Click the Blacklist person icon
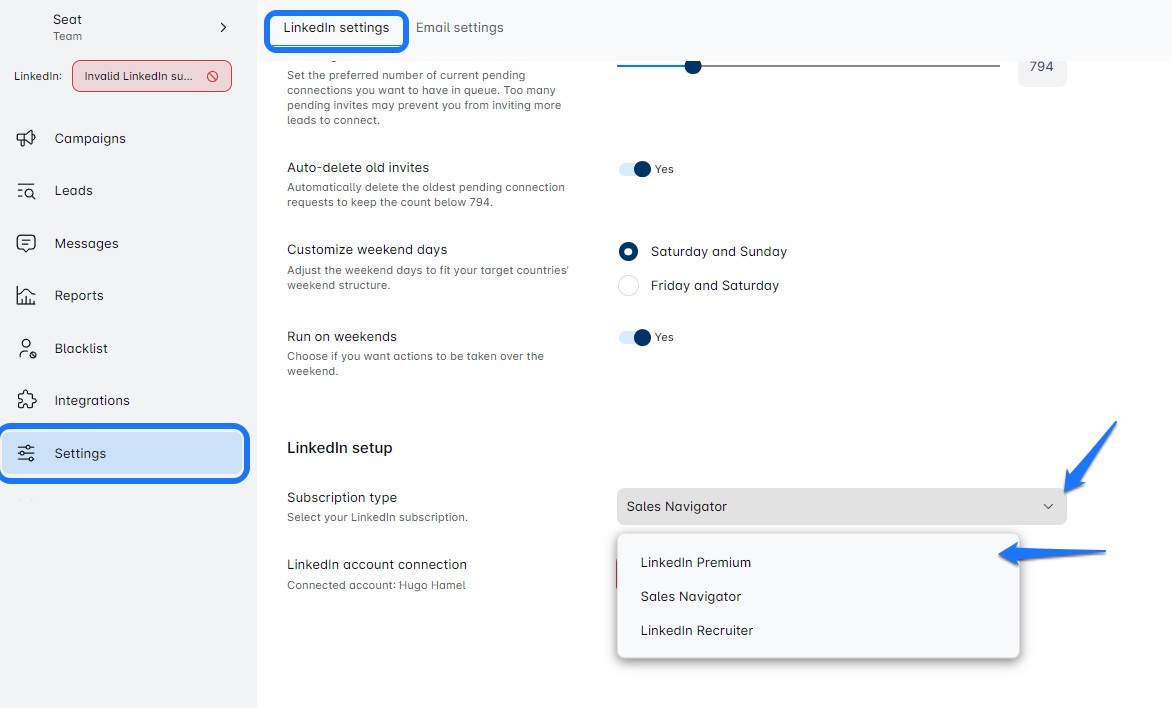 coord(27,348)
